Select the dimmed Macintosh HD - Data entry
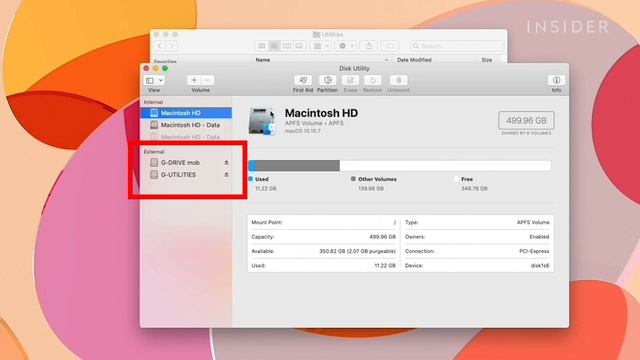The height and width of the screenshot is (360, 640). pos(186,137)
